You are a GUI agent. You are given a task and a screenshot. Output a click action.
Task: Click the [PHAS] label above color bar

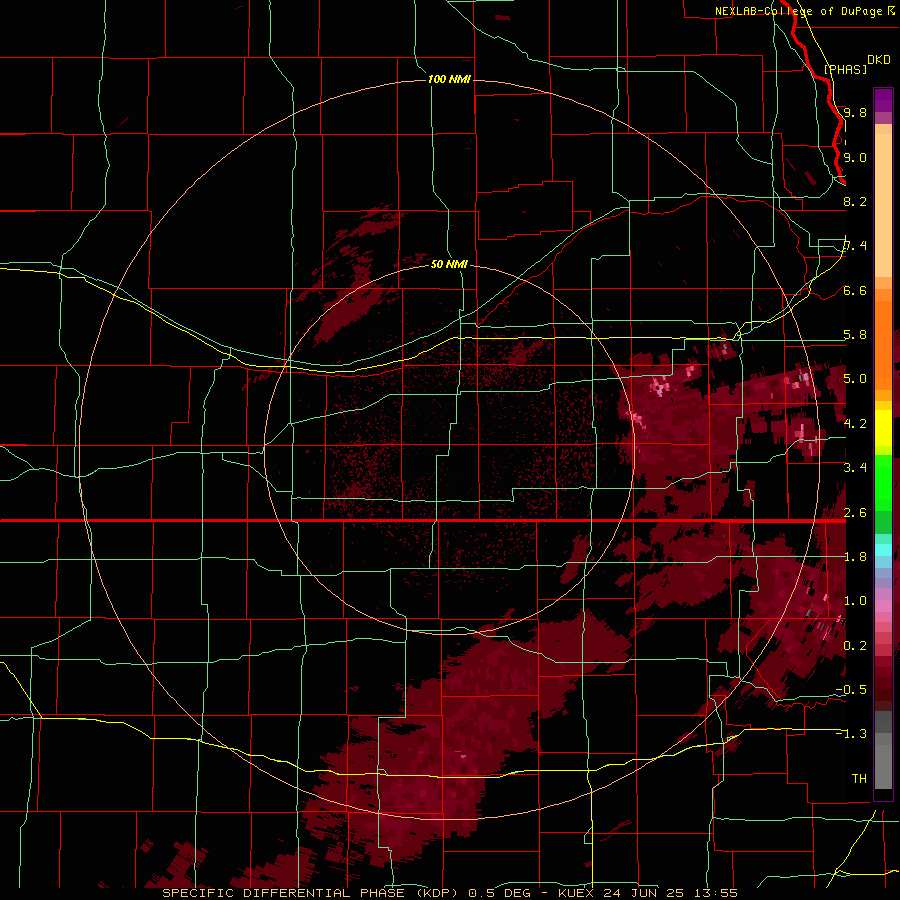[845, 69]
